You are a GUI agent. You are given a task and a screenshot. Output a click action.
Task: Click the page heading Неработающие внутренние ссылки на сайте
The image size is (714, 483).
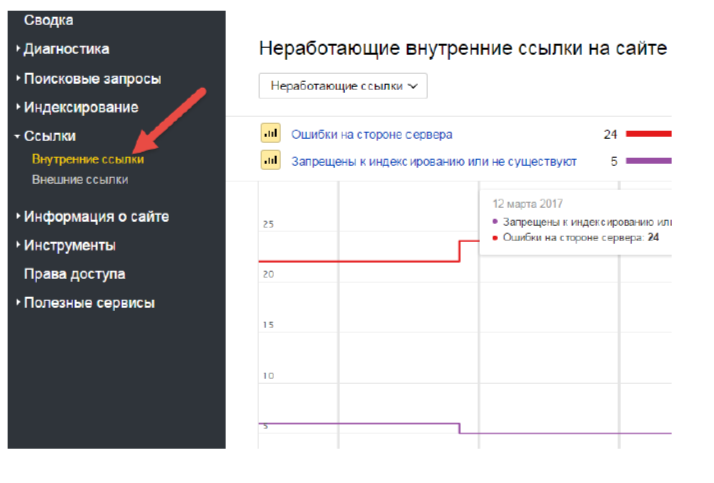coord(463,48)
